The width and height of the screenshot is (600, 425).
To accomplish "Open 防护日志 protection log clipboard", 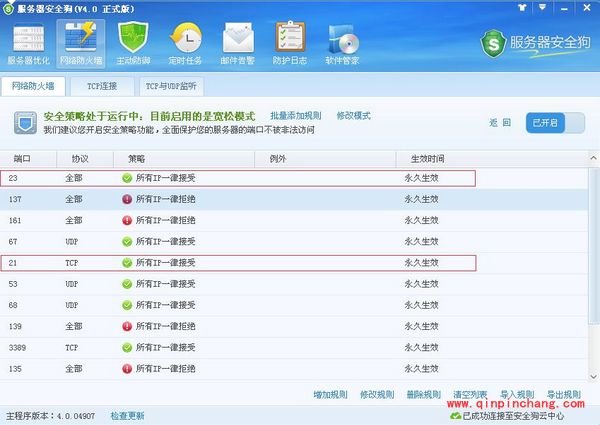I will (x=290, y=44).
